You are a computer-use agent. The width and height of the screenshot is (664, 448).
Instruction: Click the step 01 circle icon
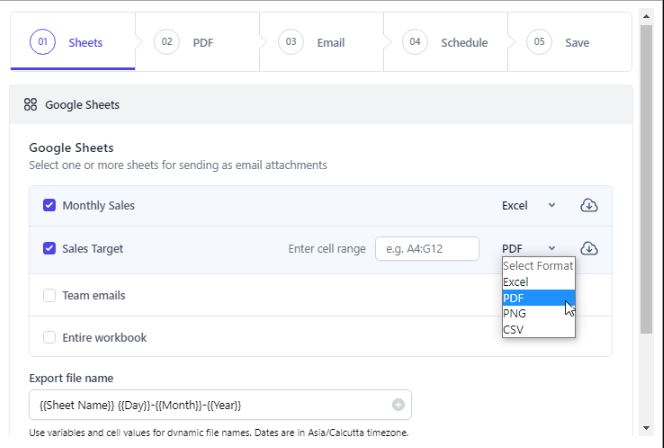click(42, 42)
